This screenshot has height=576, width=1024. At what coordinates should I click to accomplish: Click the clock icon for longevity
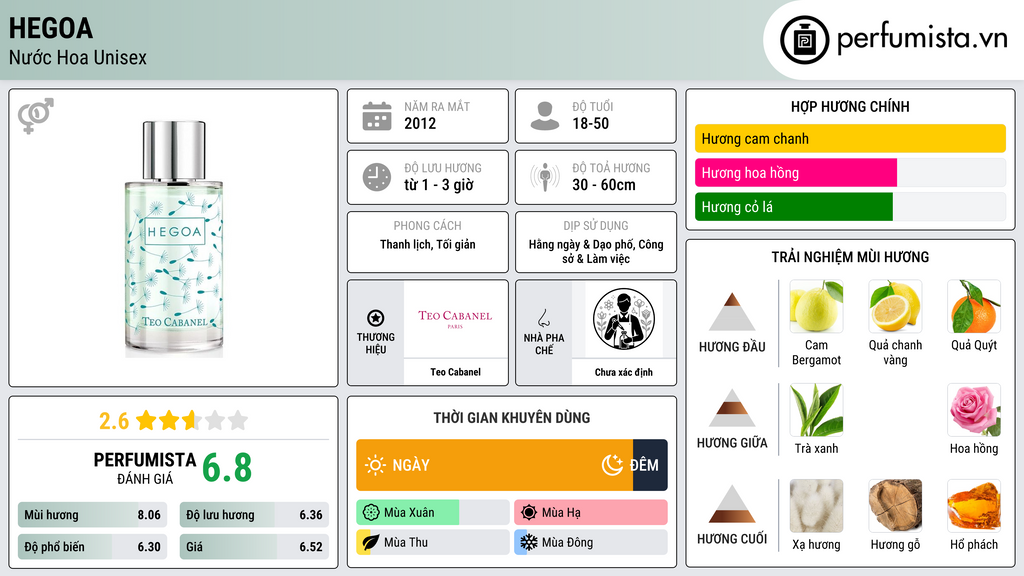click(377, 177)
